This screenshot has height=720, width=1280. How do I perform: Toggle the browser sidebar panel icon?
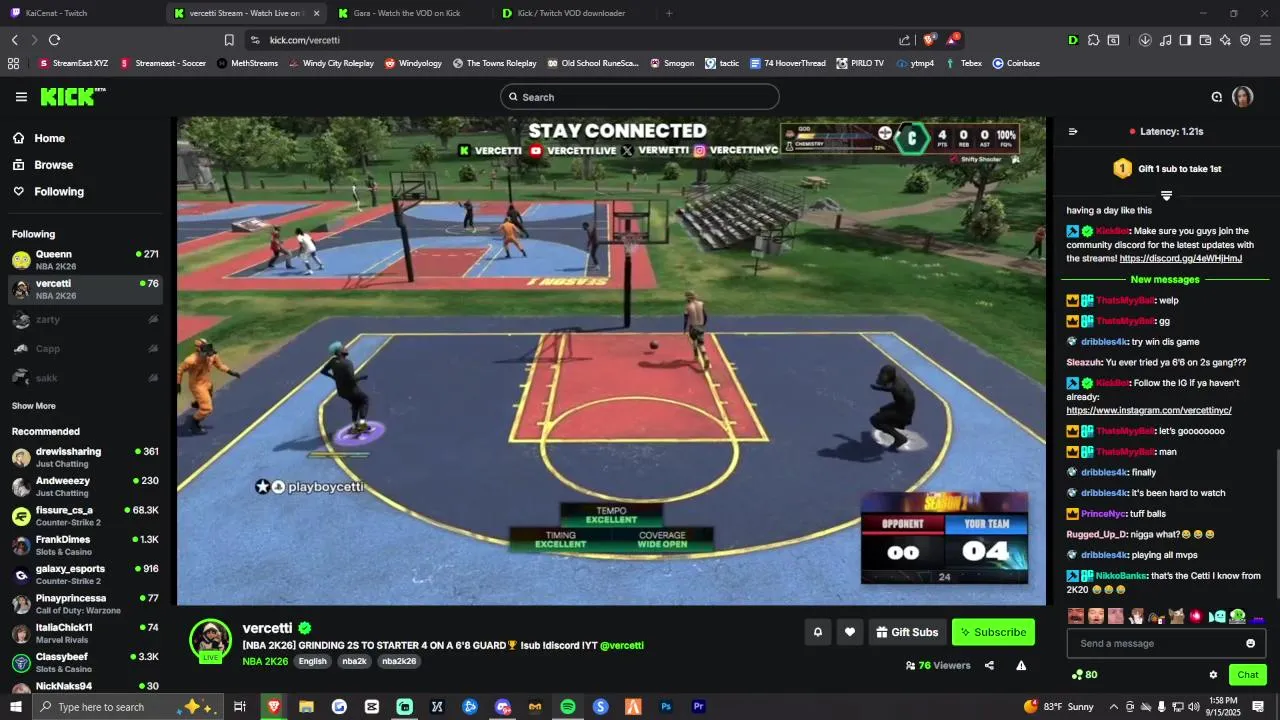coord(1185,40)
